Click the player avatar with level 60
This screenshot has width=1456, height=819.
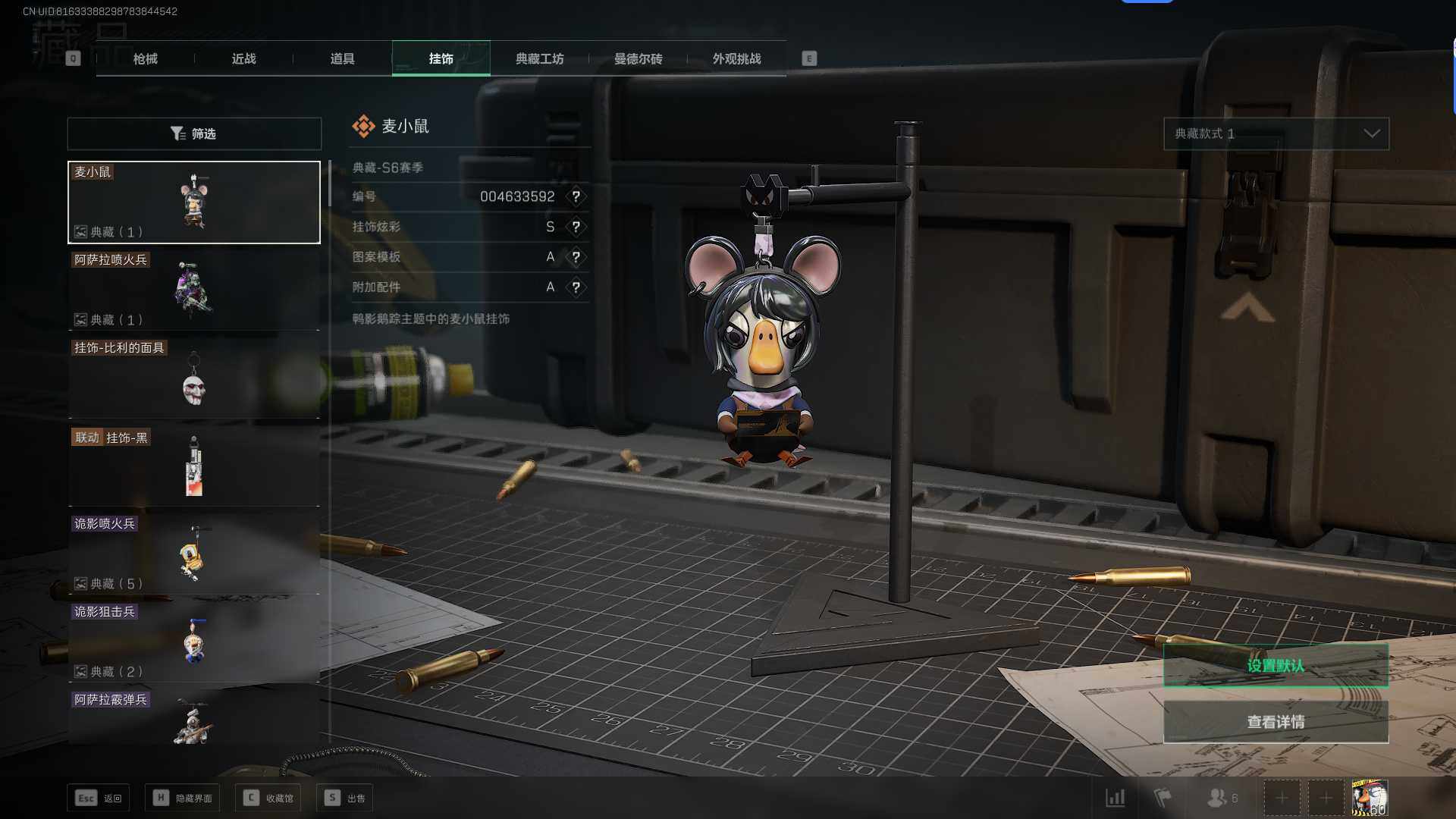coord(1370,798)
